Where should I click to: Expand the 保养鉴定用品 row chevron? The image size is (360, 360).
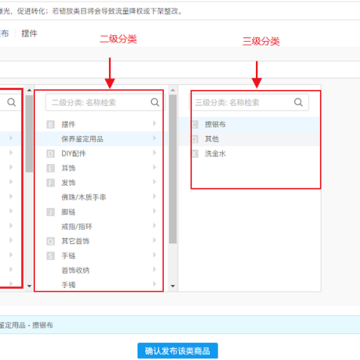click(x=154, y=138)
